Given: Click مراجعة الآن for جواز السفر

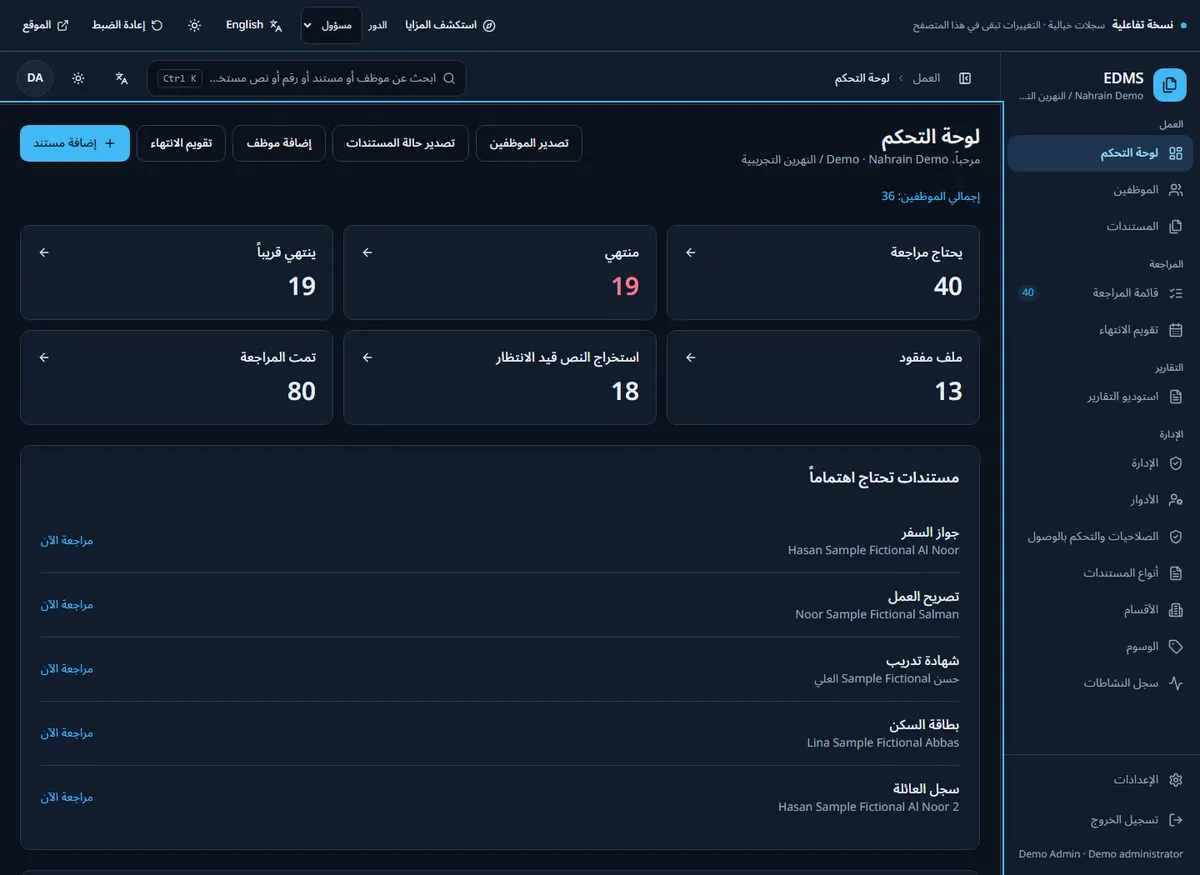Looking at the screenshot, I should pyautogui.click(x=67, y=540).
